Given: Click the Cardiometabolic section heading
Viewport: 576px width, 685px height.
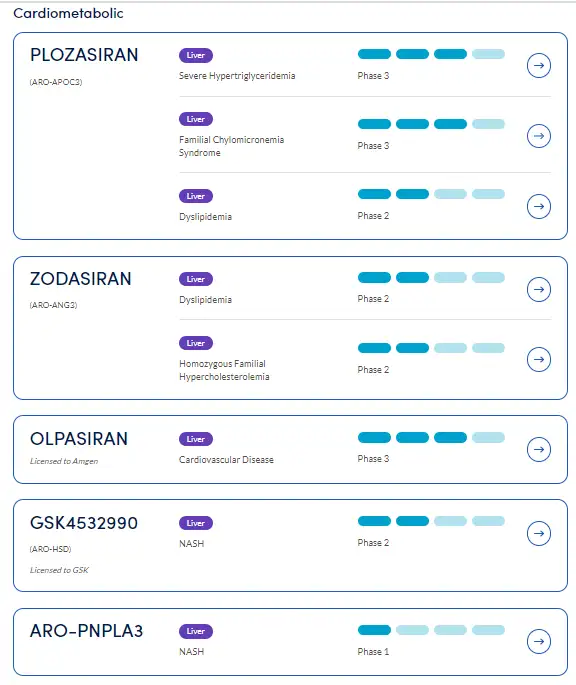Looking at the screenshot, I should coord(68,13).
